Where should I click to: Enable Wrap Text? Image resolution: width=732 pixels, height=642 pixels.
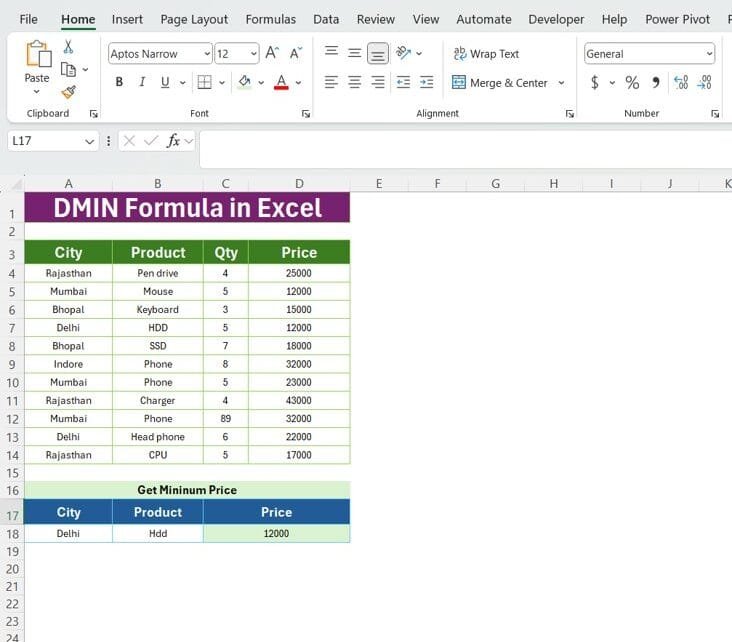[x=486, y=54]
